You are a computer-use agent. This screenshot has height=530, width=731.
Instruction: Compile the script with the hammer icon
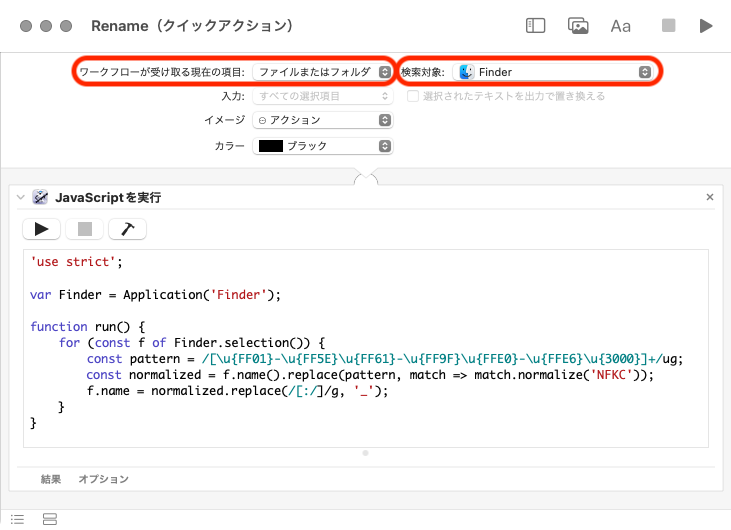127,229
